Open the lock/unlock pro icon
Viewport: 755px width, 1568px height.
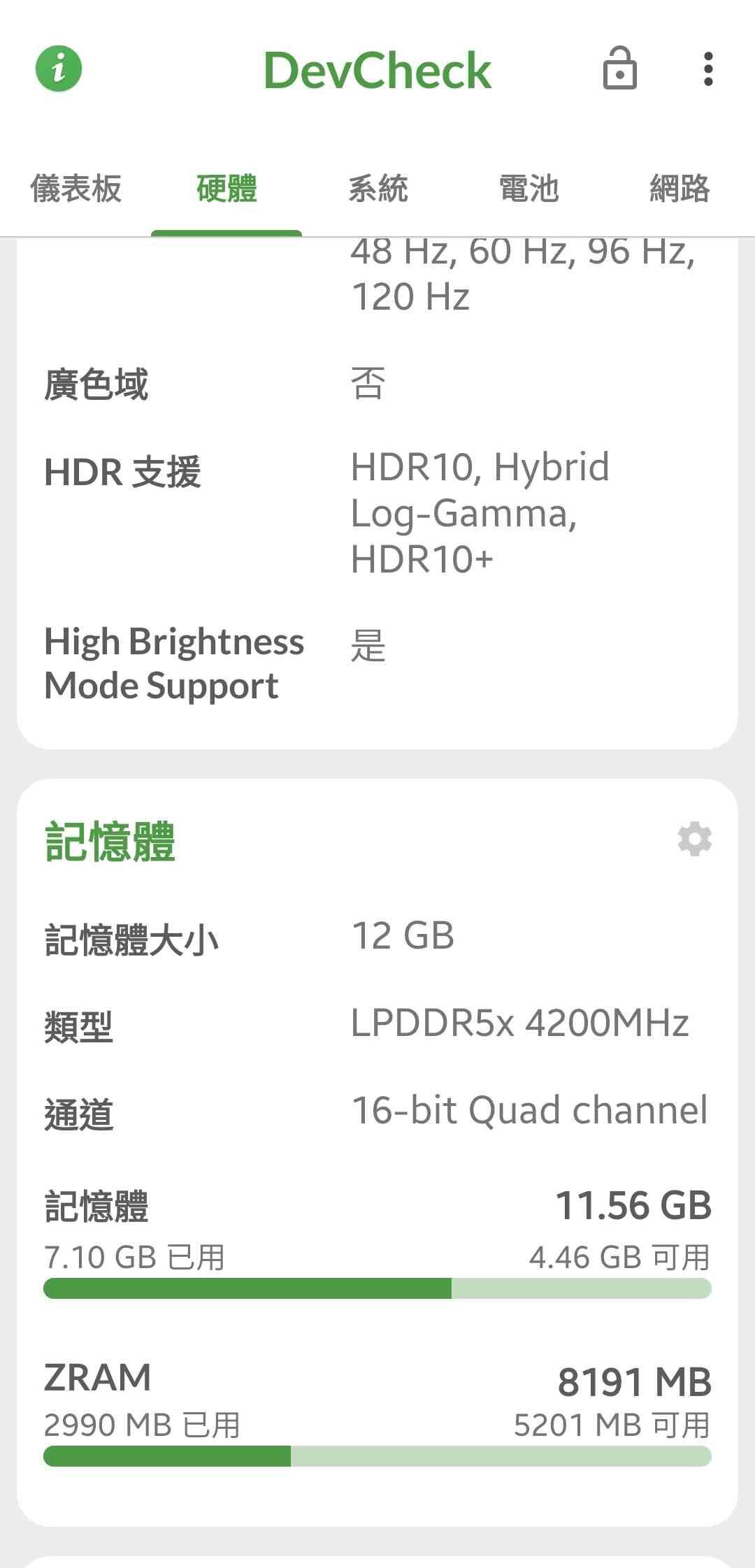(619, 69)
